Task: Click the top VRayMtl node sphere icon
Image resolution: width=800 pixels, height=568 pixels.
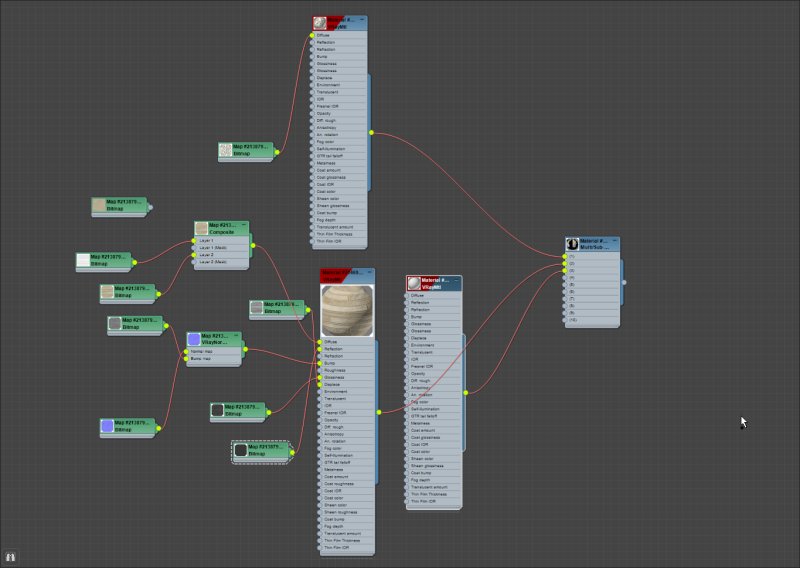Action: click(x=320, y=23)
